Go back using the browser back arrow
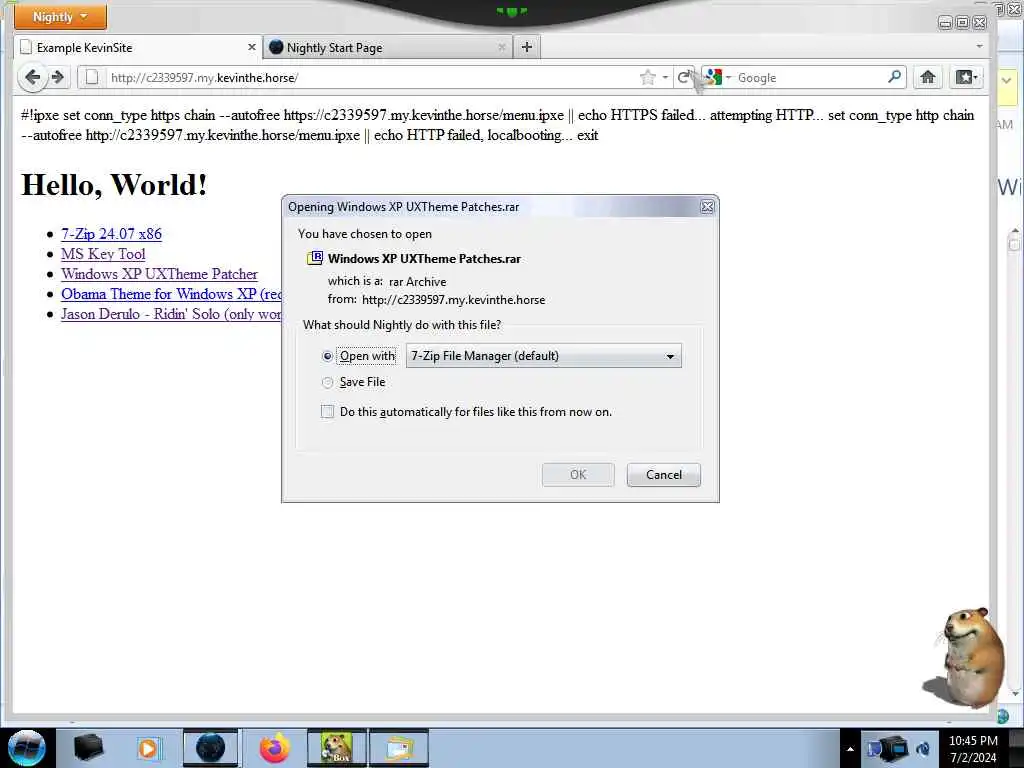The height and width of the screenshot is (768, 1024). tap(31, 78)
